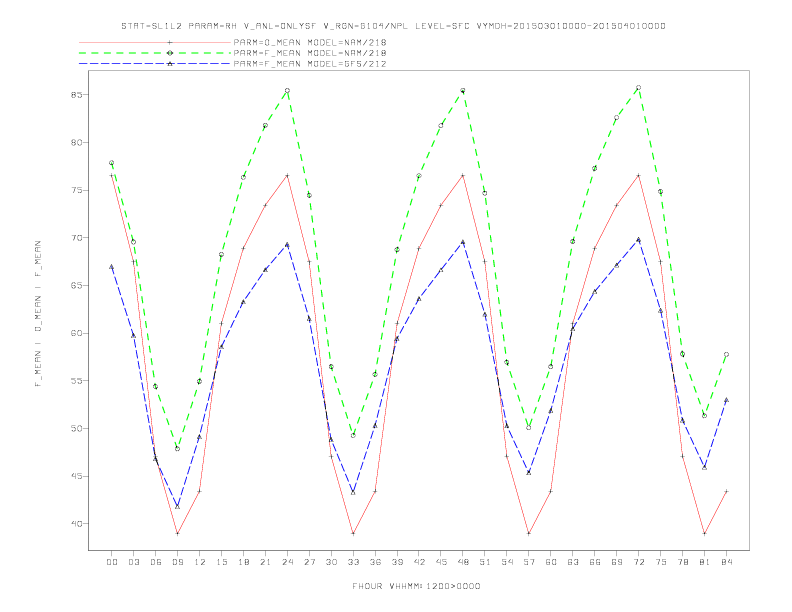792x612 pixels.
Task: Click the x-axis tick label 42
Action: (419, 562)
